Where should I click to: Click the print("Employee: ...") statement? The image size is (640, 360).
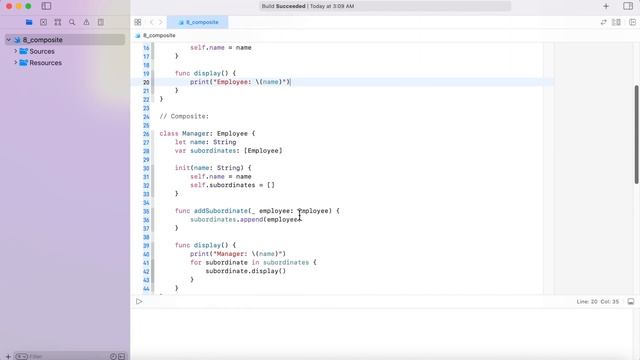(x=240, y=82)
